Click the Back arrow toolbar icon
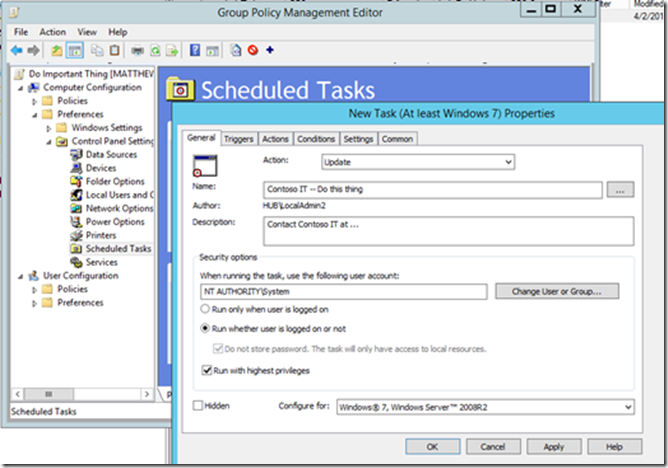Screen dimensions: 668x468 (17, 51)
